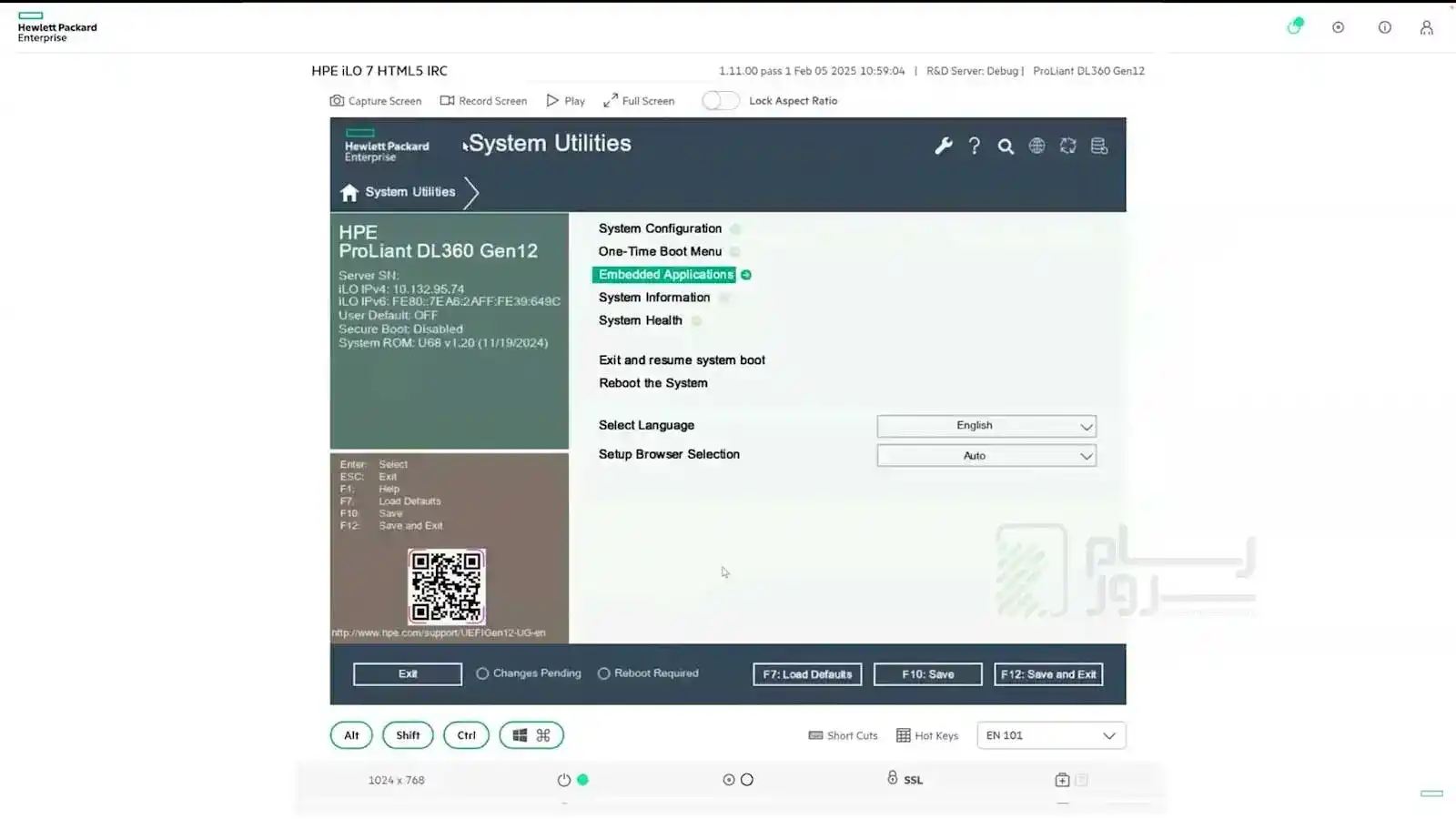
Task: Open System Information menu
Action: (654, 298)
